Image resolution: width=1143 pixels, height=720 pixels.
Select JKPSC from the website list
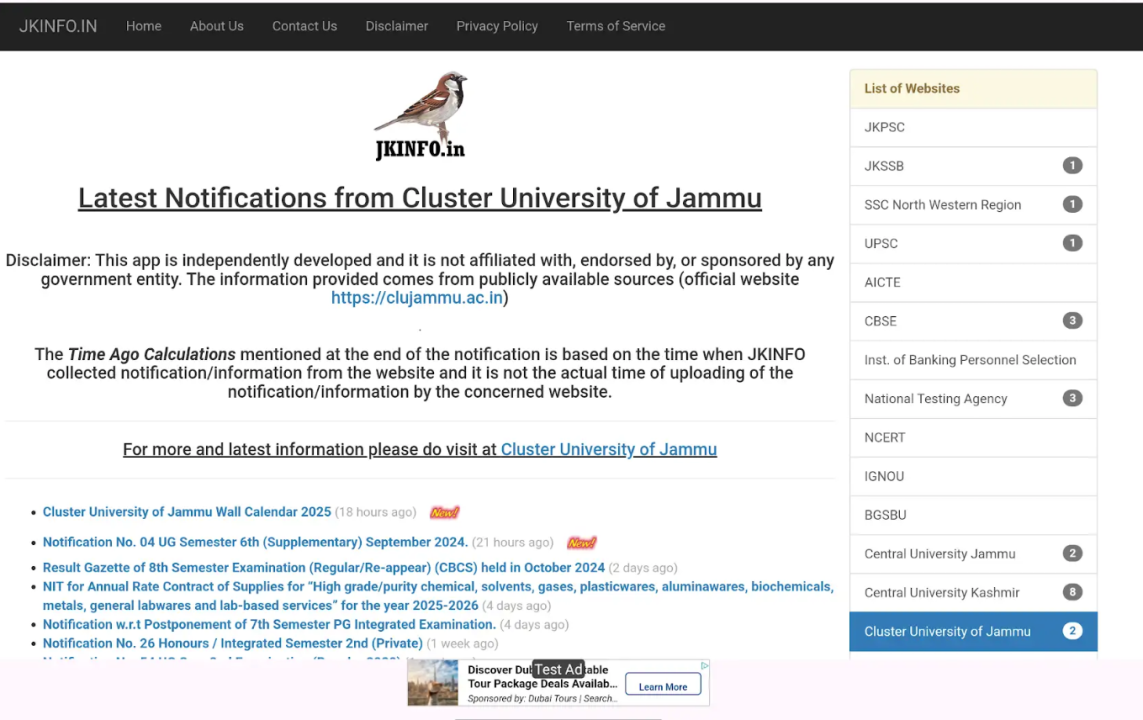coord(973,128)
